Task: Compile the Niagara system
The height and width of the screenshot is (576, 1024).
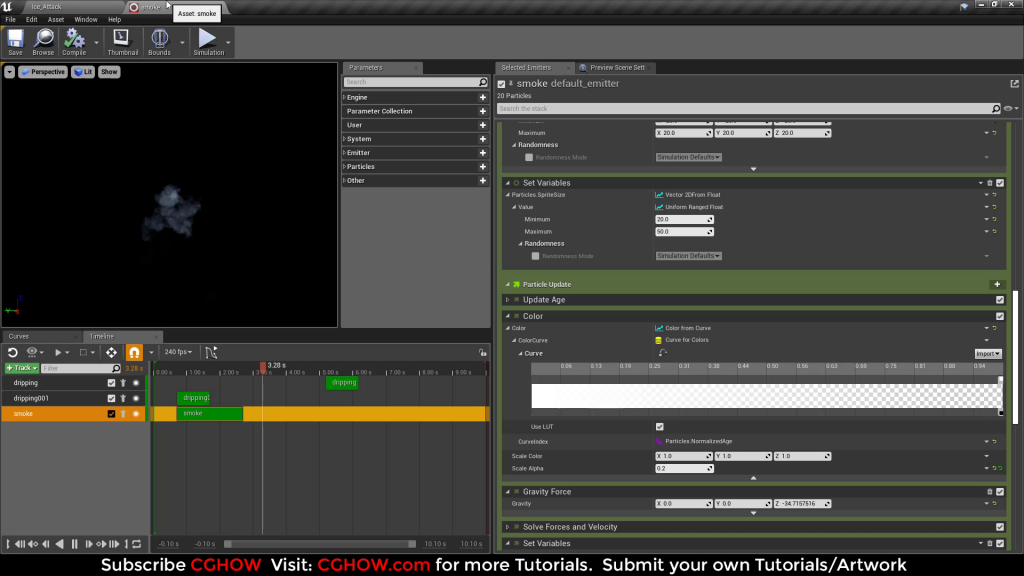Action: (74, 42)
